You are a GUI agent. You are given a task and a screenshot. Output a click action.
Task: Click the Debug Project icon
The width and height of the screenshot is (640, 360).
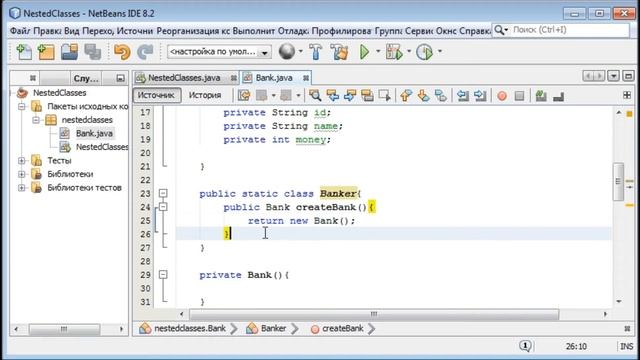(394, 52)
